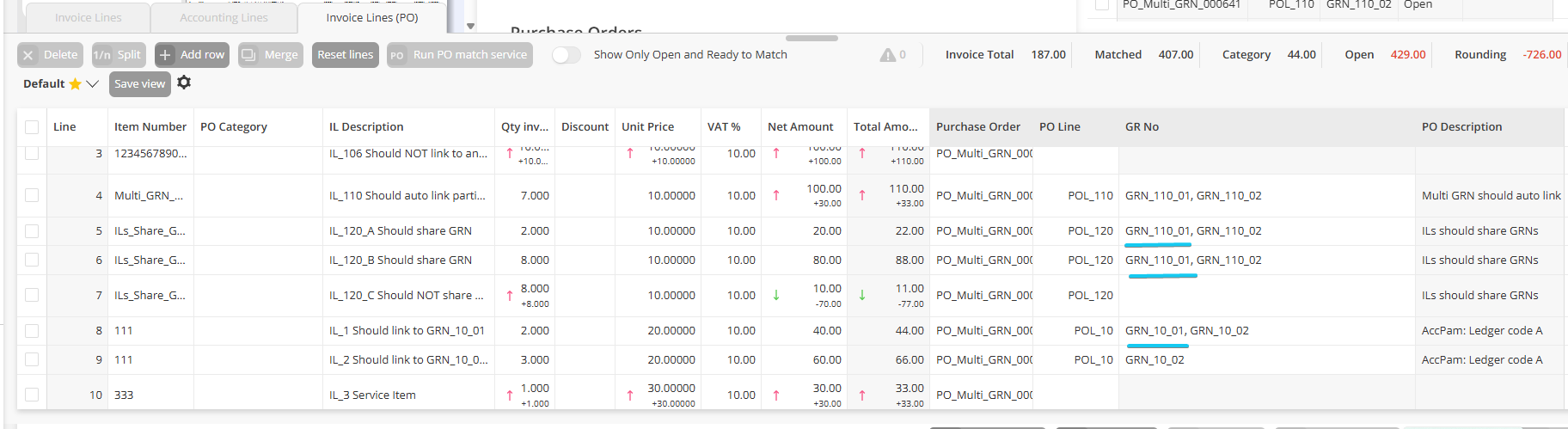The image size is (1568, 429).
Task: Click the Matched 407.00 value
Action: coord(1175,55)
